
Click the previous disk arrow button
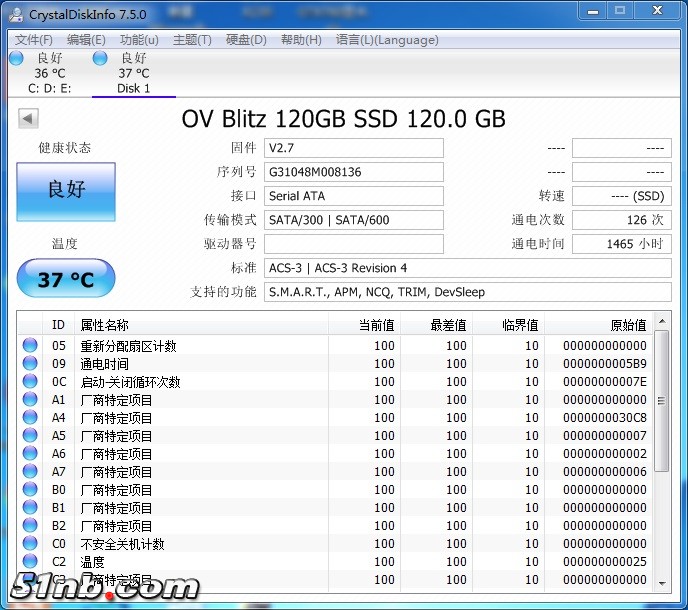point(28,119)
